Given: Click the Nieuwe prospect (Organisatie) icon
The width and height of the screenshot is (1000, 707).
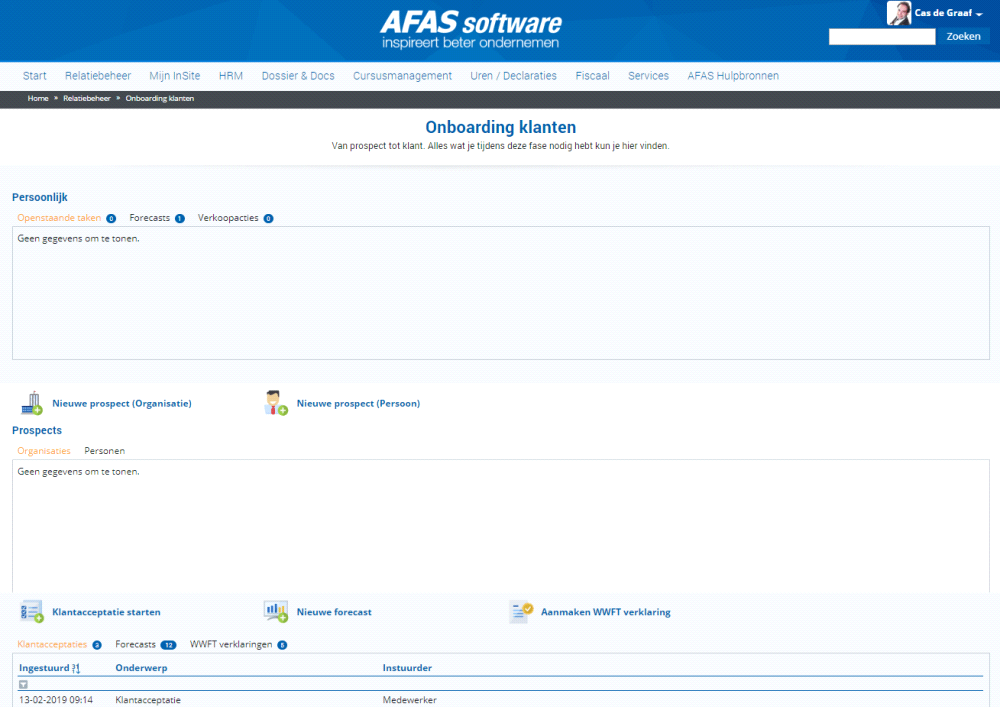Looking at the screenshot, I should (31, 402).
